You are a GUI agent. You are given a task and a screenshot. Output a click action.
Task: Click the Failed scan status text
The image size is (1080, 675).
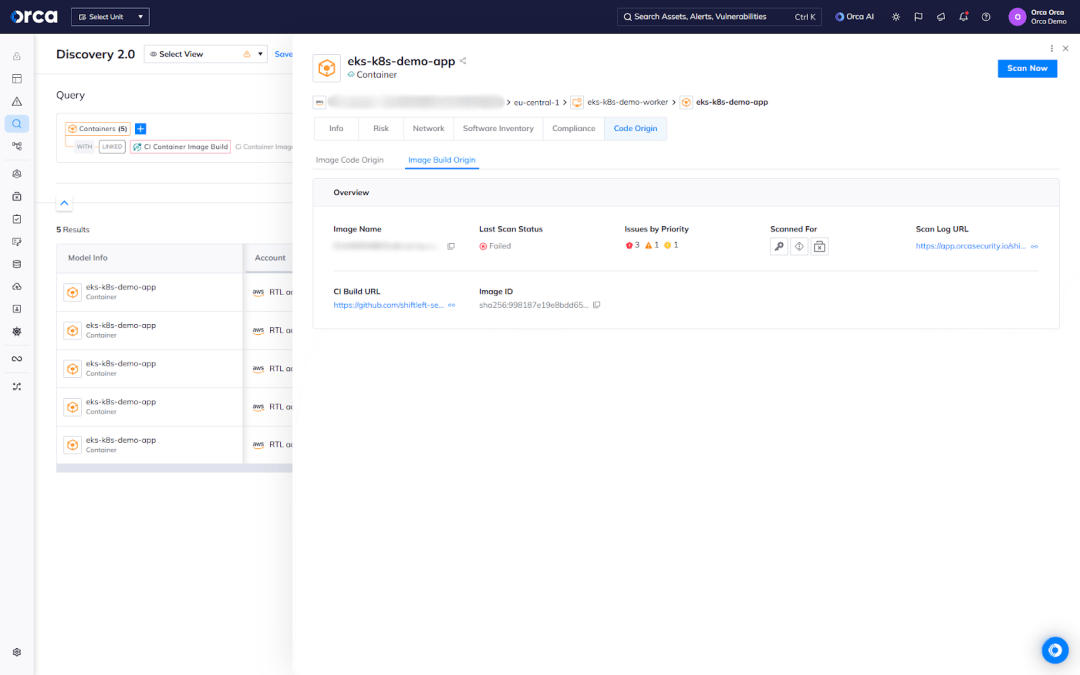click(x=500, y=246)
